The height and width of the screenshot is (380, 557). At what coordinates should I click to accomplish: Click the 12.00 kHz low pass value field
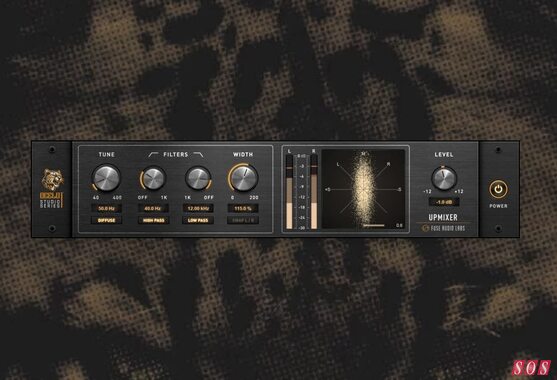(x=198, y=208)
